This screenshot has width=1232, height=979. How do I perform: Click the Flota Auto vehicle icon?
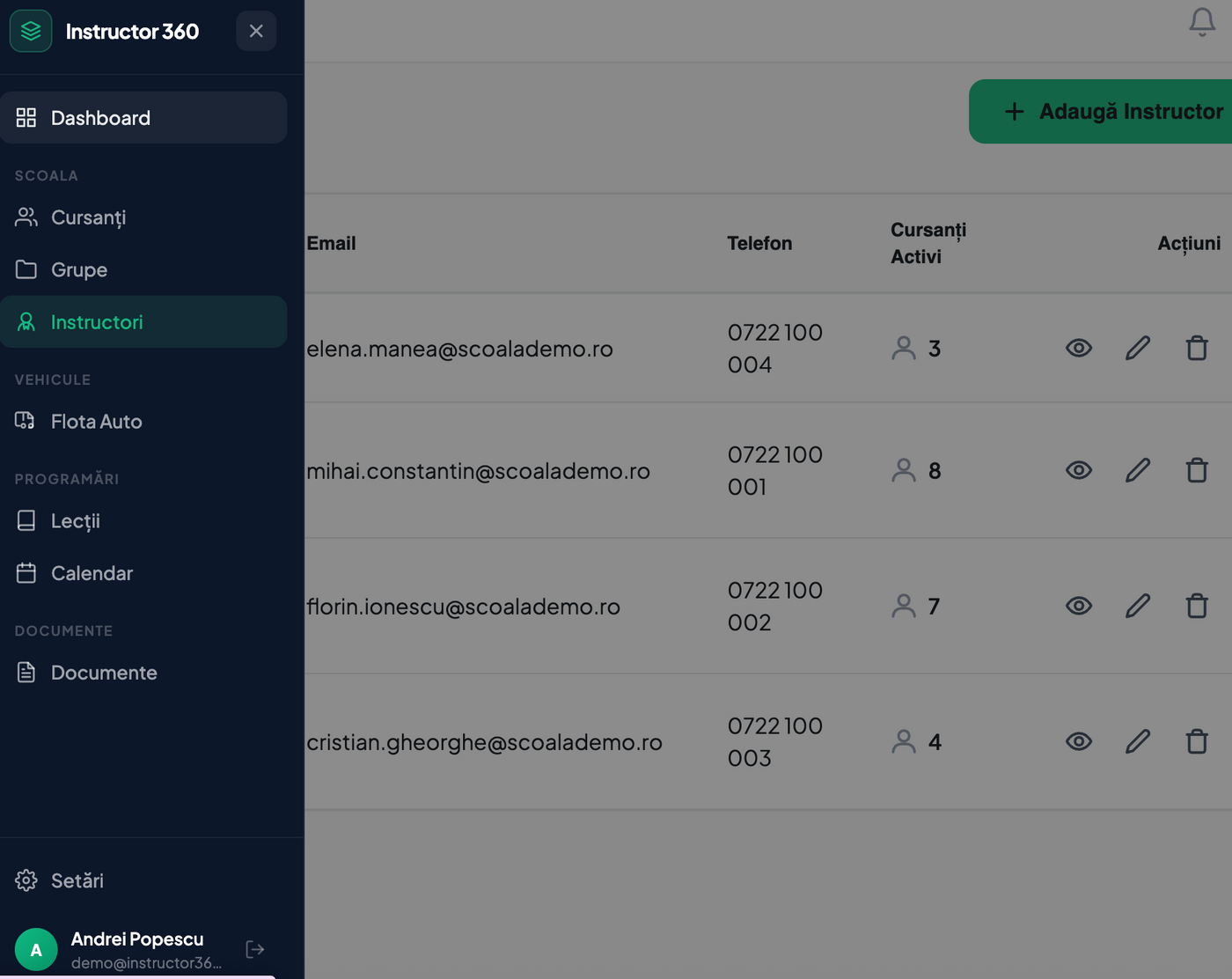(26, 421)
